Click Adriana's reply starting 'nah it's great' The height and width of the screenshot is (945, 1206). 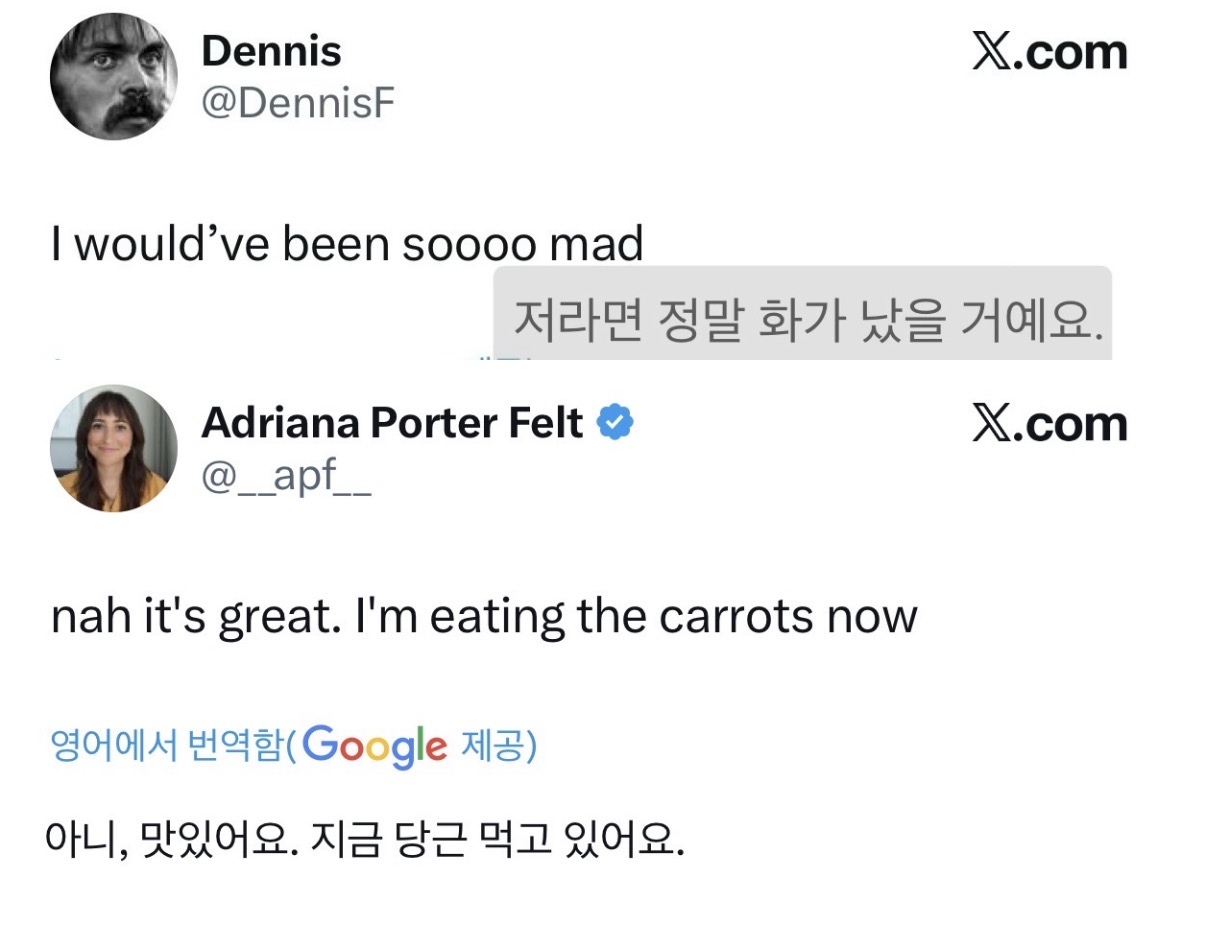[x=483, y=617]
